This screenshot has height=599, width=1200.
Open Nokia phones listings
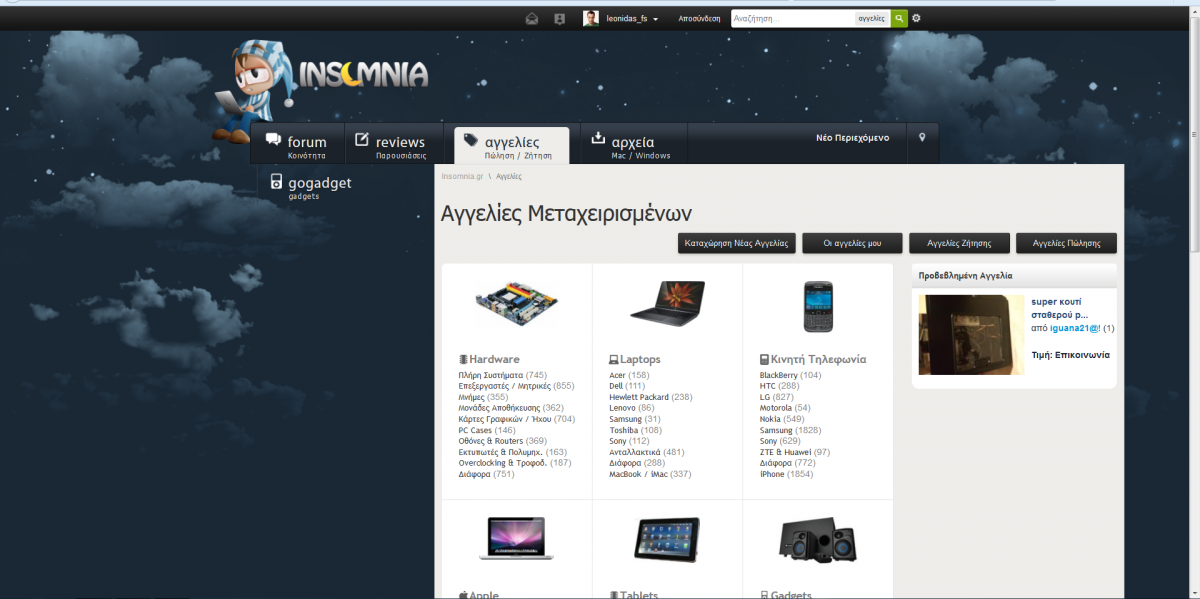pyautogui.click(x=770, y=419)
